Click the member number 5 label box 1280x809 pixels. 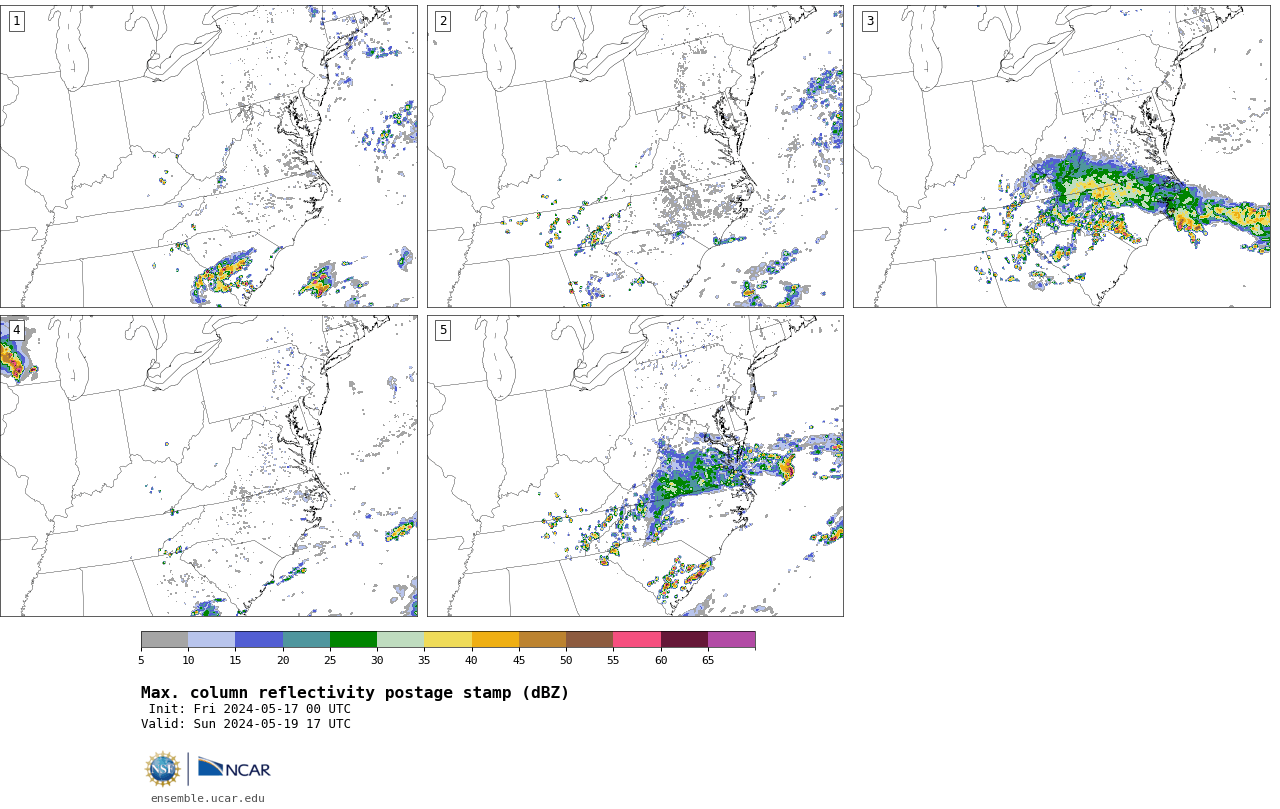[x=443, y=330]
